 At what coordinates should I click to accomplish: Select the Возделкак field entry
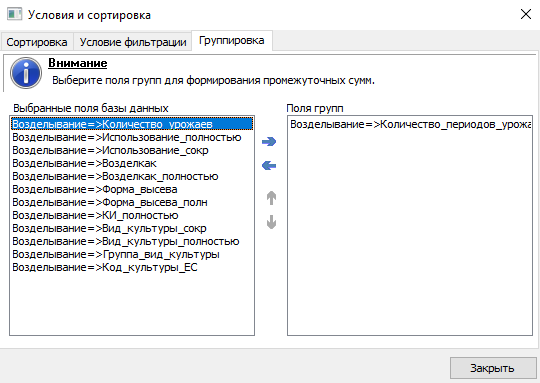coord(132,163)
